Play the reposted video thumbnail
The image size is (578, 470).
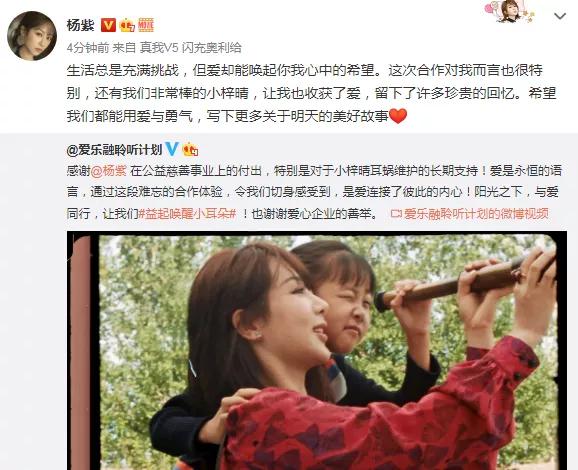pyautogui.click(x=317, y=351)
